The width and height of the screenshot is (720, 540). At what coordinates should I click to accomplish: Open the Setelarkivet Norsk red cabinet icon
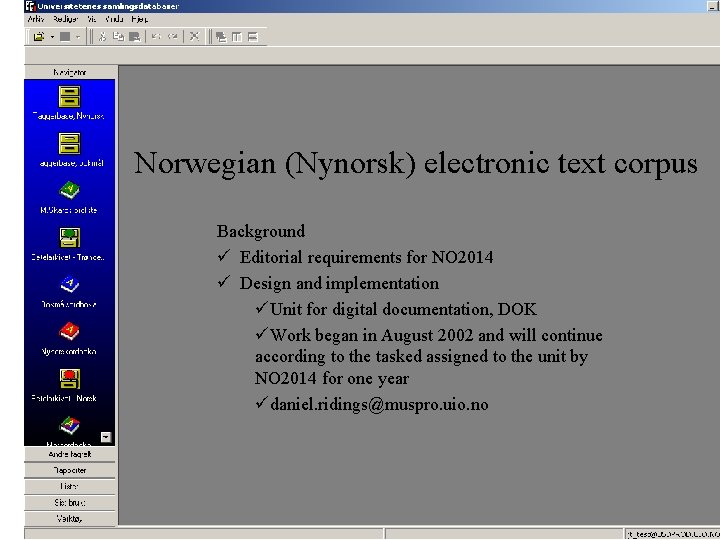tap(69, 378)
